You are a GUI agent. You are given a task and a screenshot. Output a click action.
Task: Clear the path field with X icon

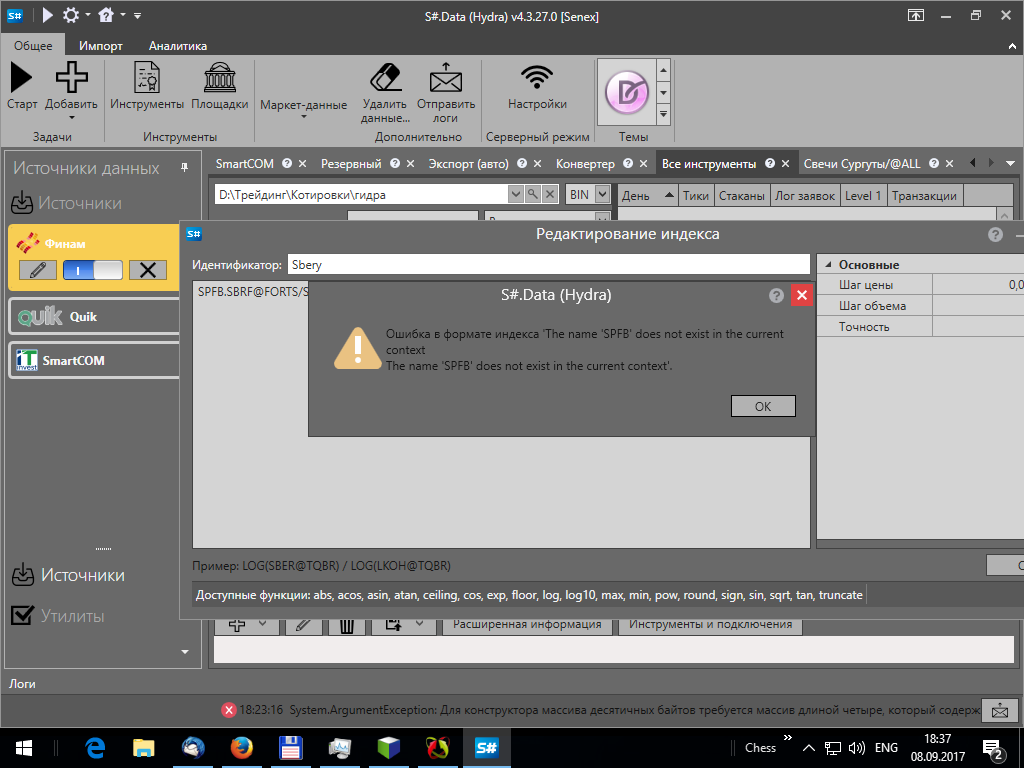tap(550, 194)
